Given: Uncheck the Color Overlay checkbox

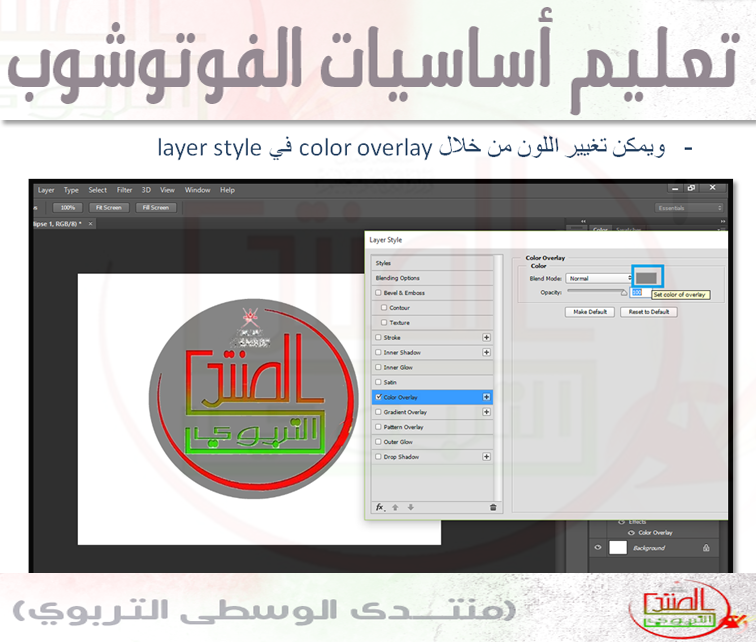Looking at the screenshot, I should (x=378, y=397).
